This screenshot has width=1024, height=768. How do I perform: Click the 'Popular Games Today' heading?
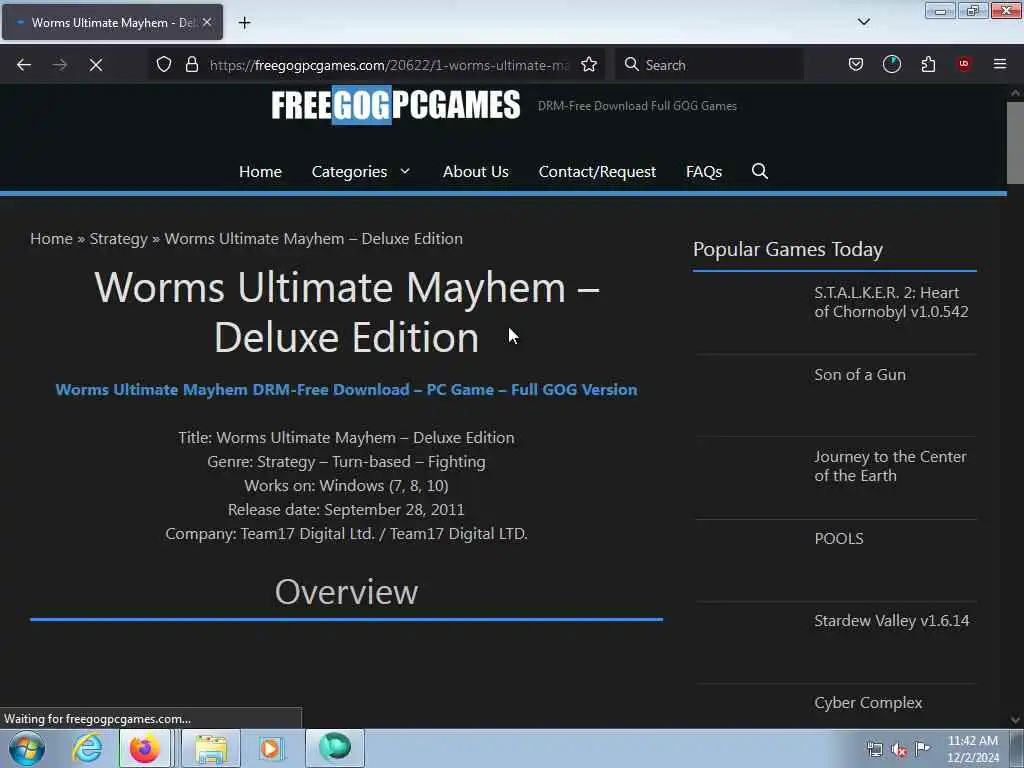(x=788, y=249)
